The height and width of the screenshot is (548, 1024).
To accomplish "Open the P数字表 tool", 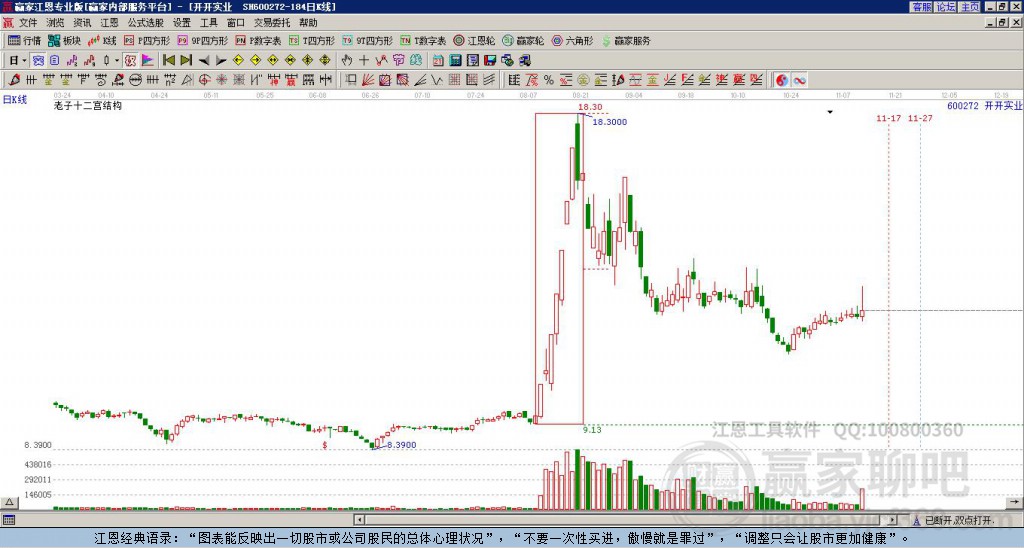I will pos(258,40).
